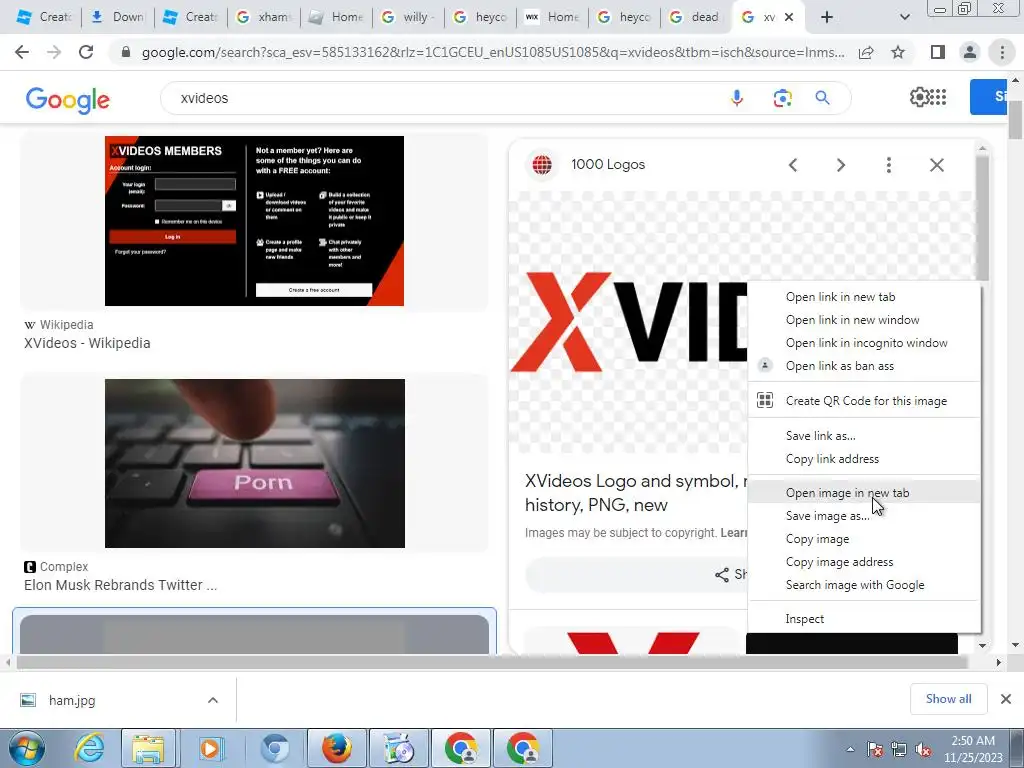Image resolution: width=1024 pixels, height=768 pixels.
Task: Go to Google home via logo
Action: (68, 99)
